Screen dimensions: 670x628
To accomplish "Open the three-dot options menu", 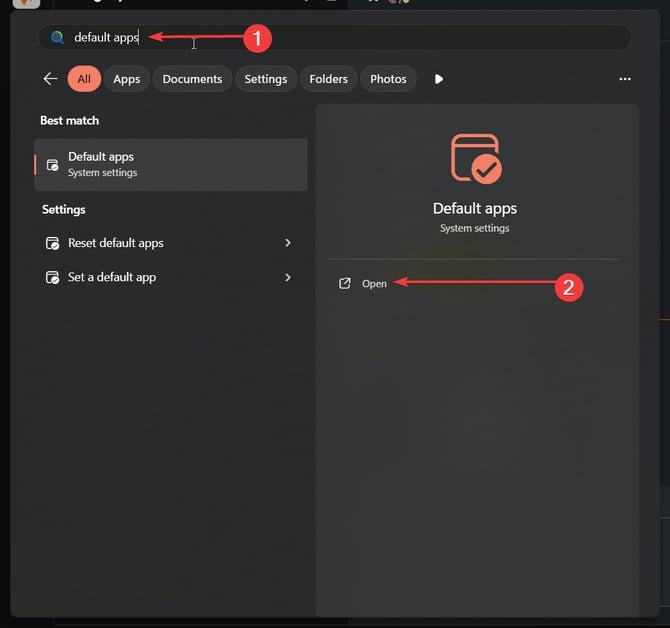I will pyautogui.click(x=625, y=79).
